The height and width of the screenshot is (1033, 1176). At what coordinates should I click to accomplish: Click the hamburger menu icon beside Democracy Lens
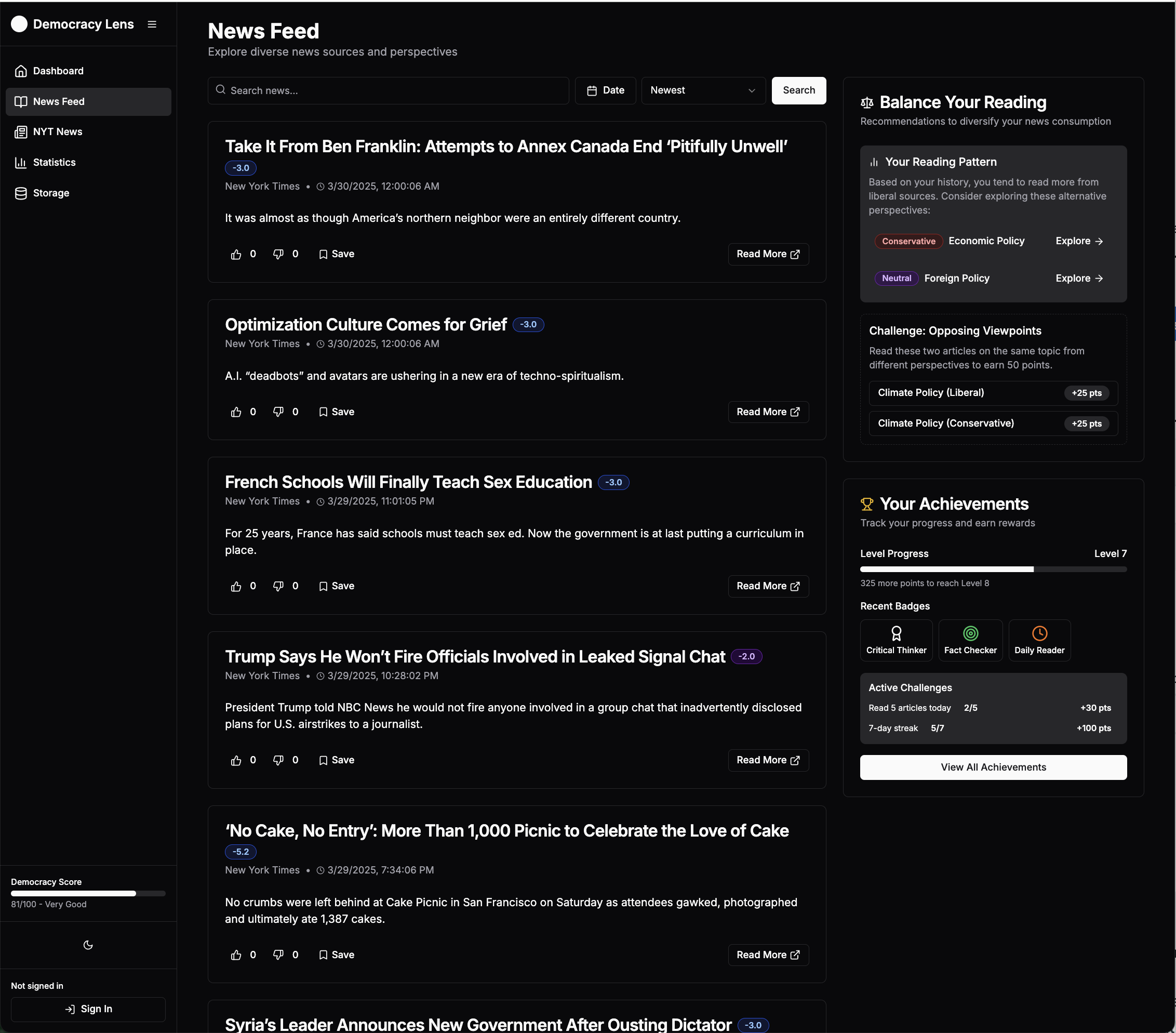152,24
